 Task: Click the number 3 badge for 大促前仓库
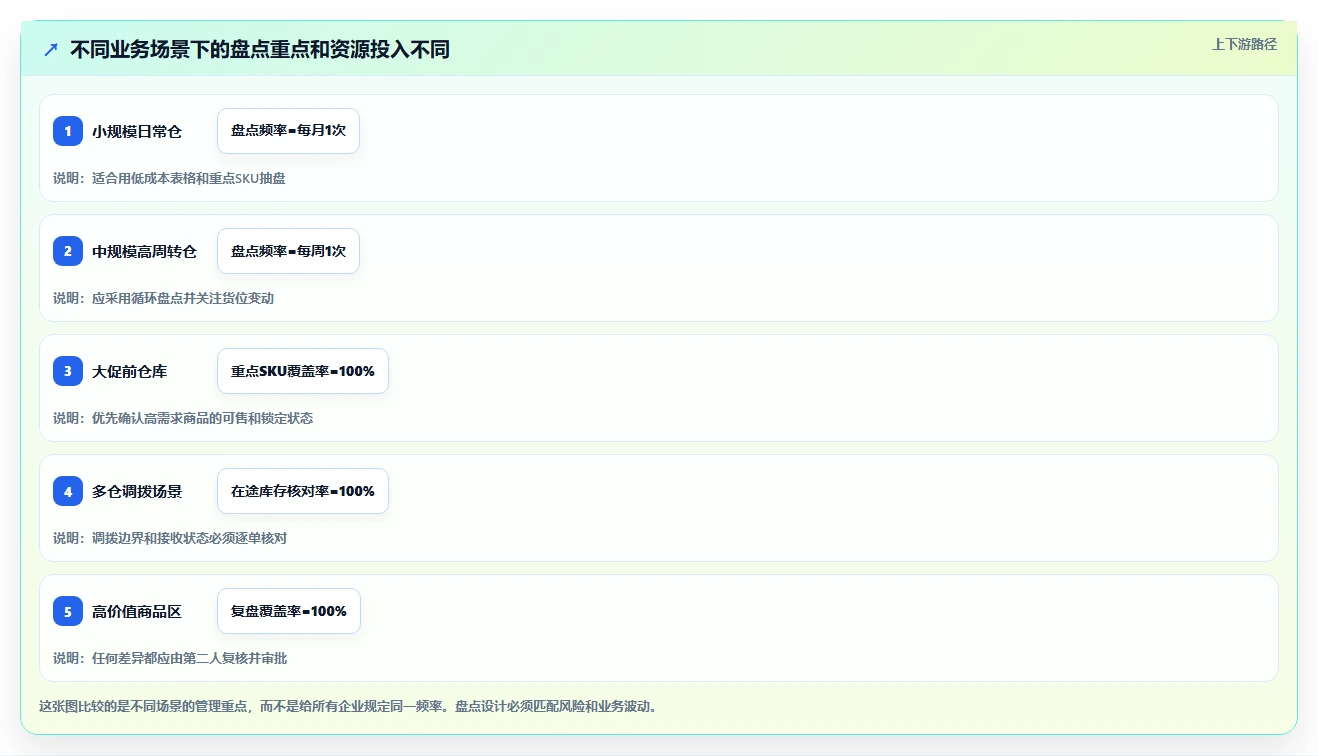pyautogui.click(x=68, y=371)
